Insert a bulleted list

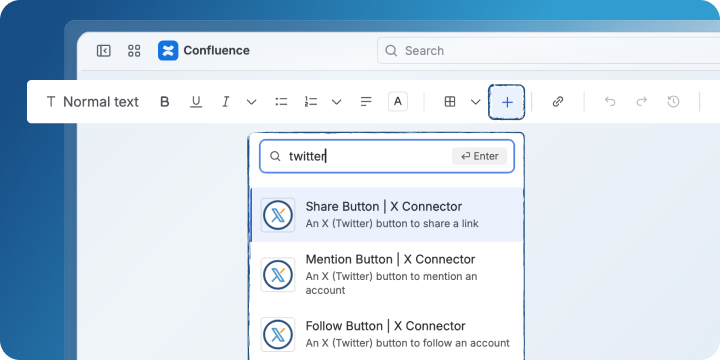pyautogui.click(x=281, y=102)
